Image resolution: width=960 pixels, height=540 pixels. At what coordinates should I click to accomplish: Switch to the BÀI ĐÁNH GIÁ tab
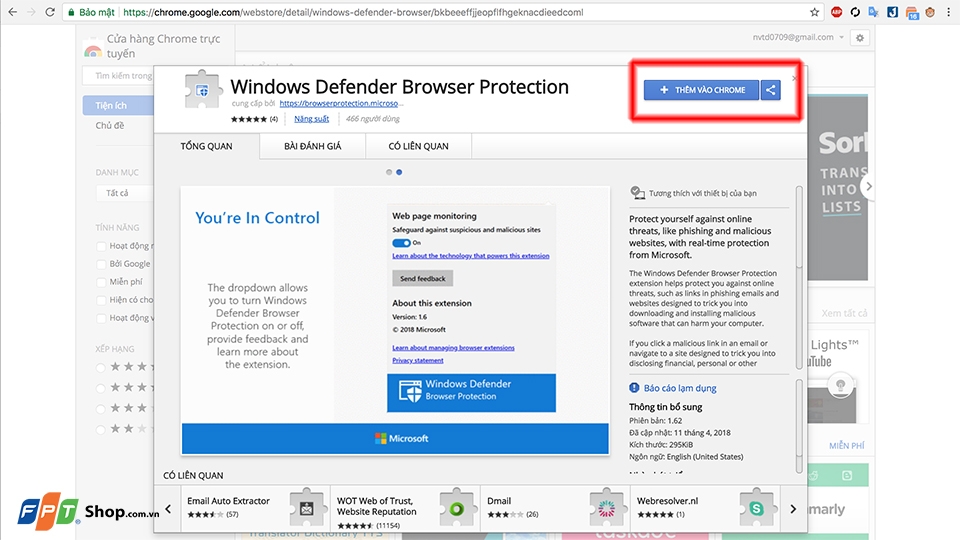(x=312, y=146)
